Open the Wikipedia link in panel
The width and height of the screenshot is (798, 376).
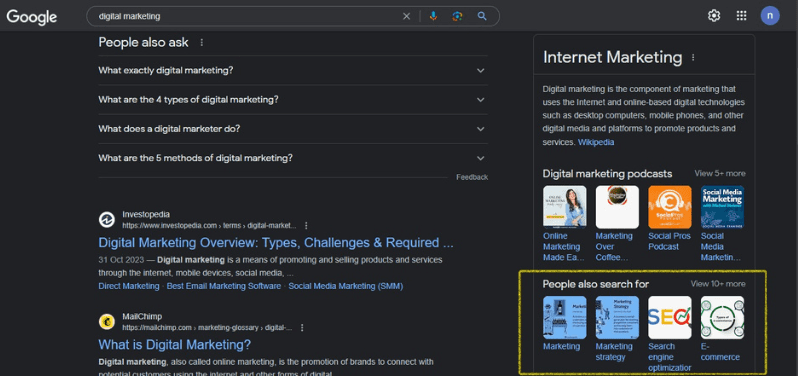point(595,142)
